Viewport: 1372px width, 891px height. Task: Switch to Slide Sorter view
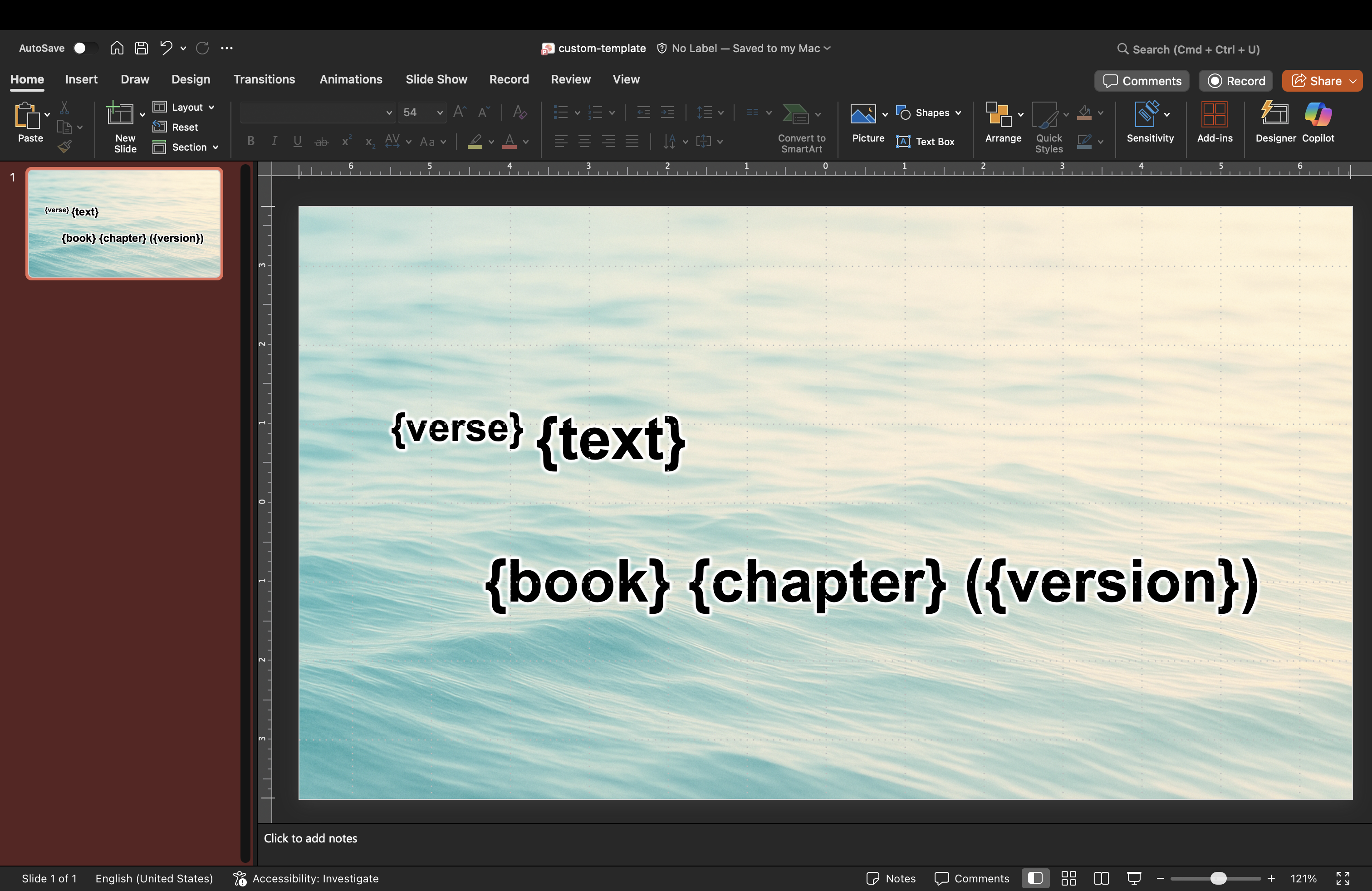pyautogui.click(x=1069, y=878)
